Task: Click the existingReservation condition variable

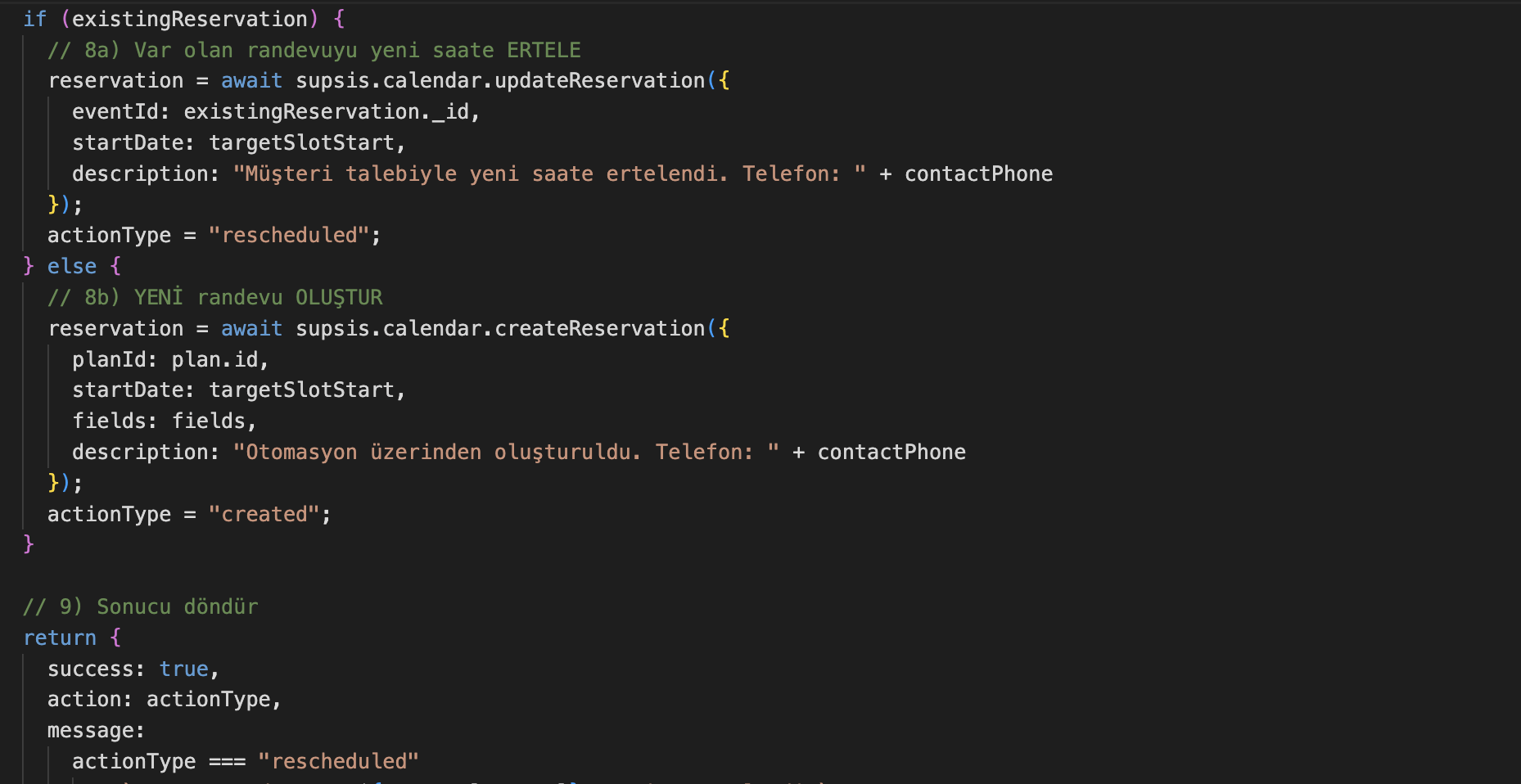Action: [x=190, y=19]
